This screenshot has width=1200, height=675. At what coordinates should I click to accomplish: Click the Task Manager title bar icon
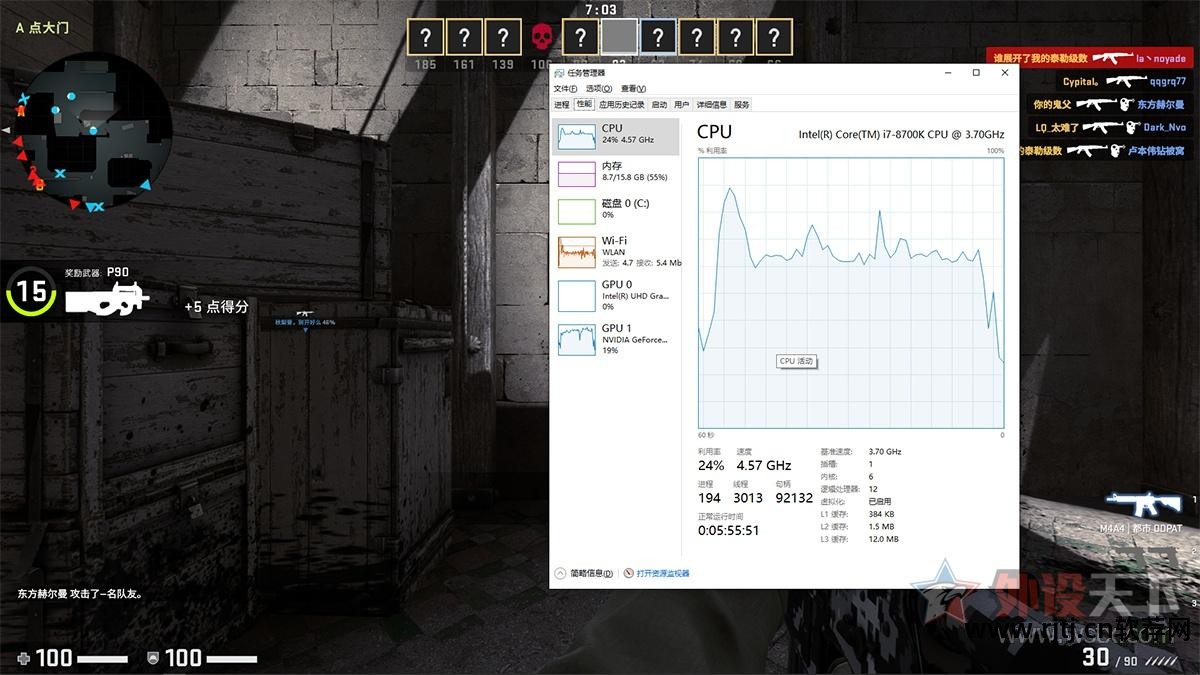tap(560, 73)
